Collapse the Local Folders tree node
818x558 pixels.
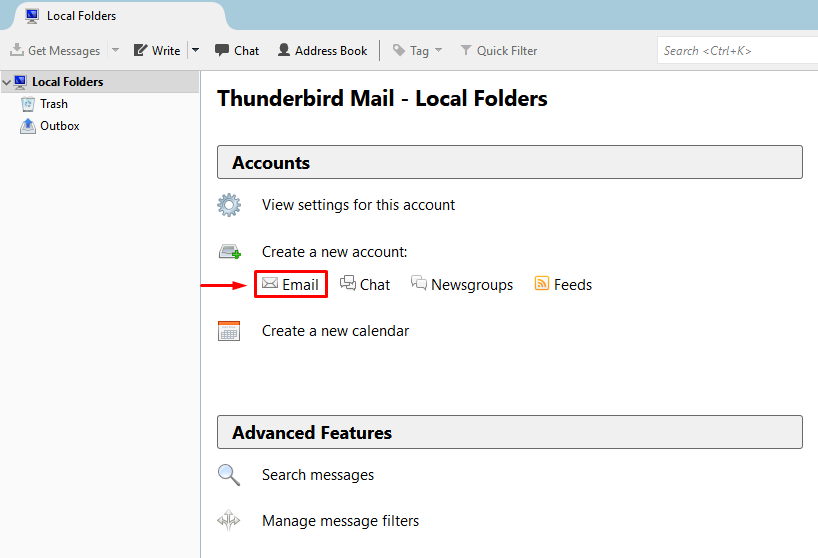7,82
